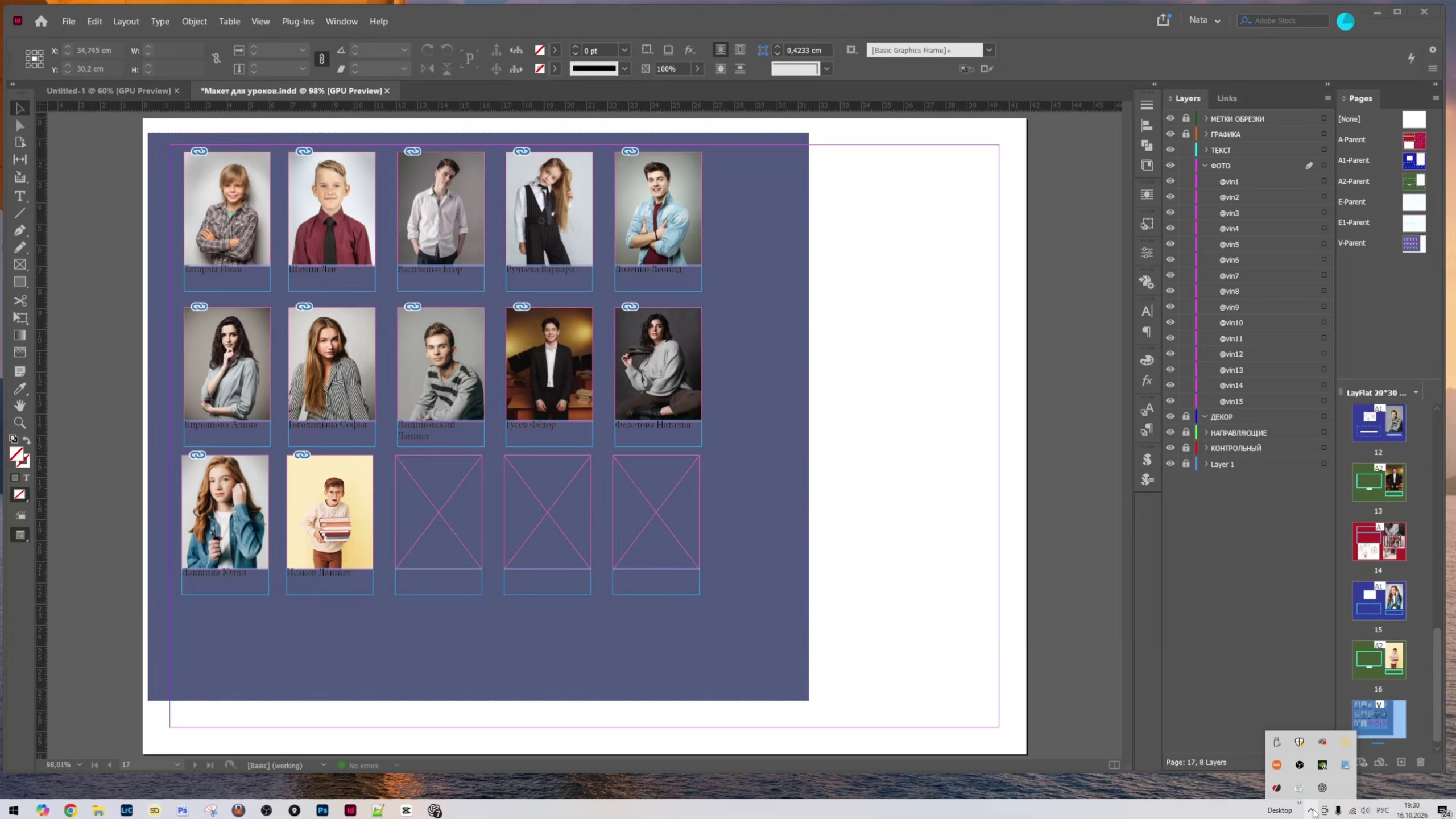Create new page icon in Pages panel

[x=1401, y=762]
